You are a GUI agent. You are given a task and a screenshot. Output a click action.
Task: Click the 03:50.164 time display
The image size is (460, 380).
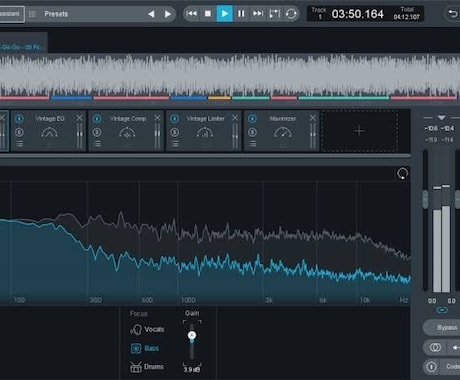tap(357, 14)
